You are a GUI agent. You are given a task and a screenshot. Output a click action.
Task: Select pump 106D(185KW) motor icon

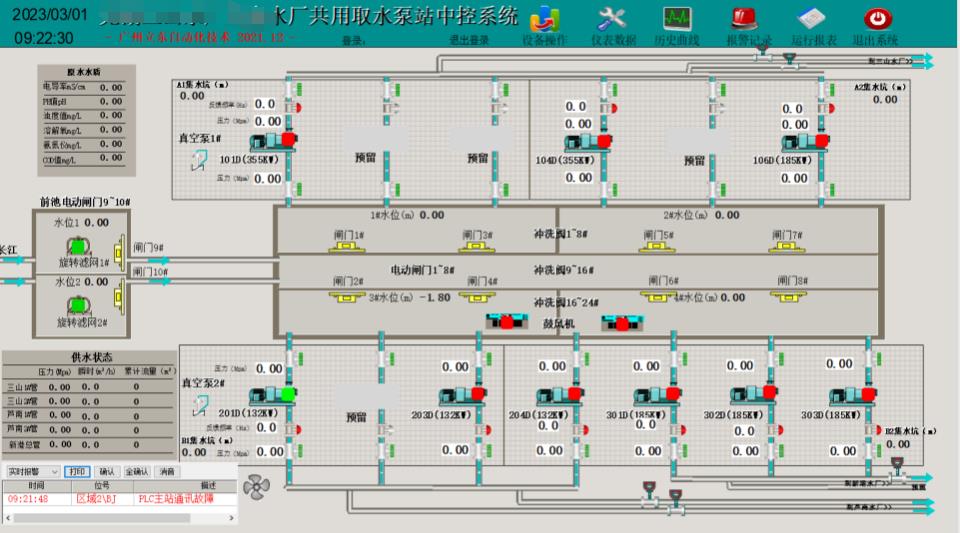coord(806,143)
